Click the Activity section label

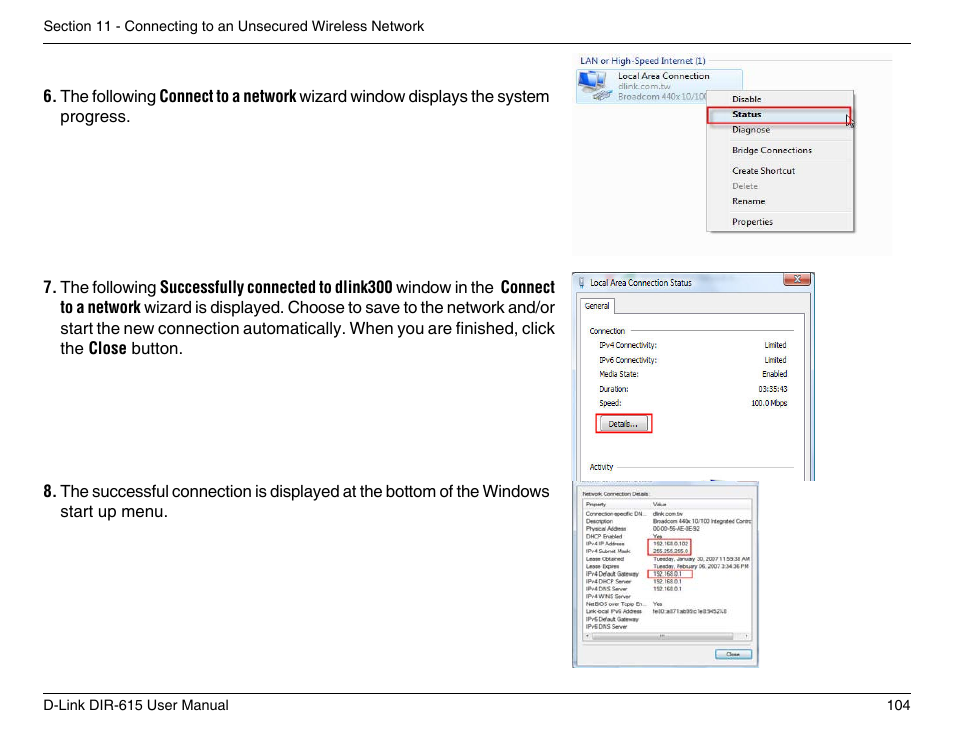click(x=601, y=467)
